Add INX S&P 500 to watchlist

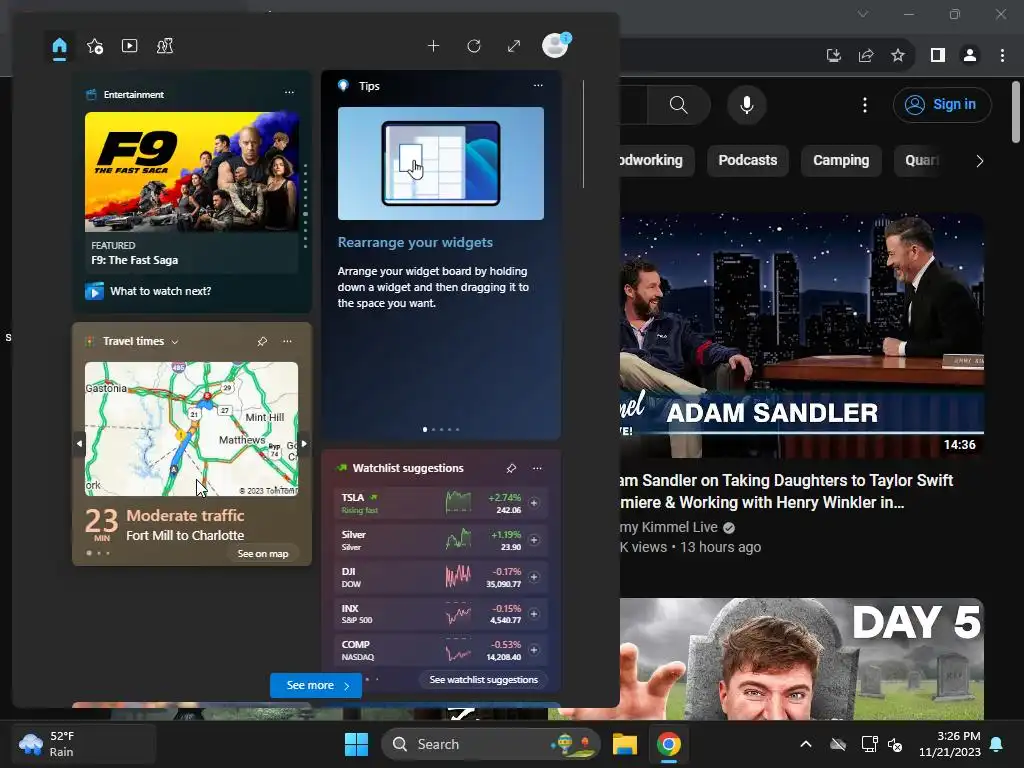534,614
